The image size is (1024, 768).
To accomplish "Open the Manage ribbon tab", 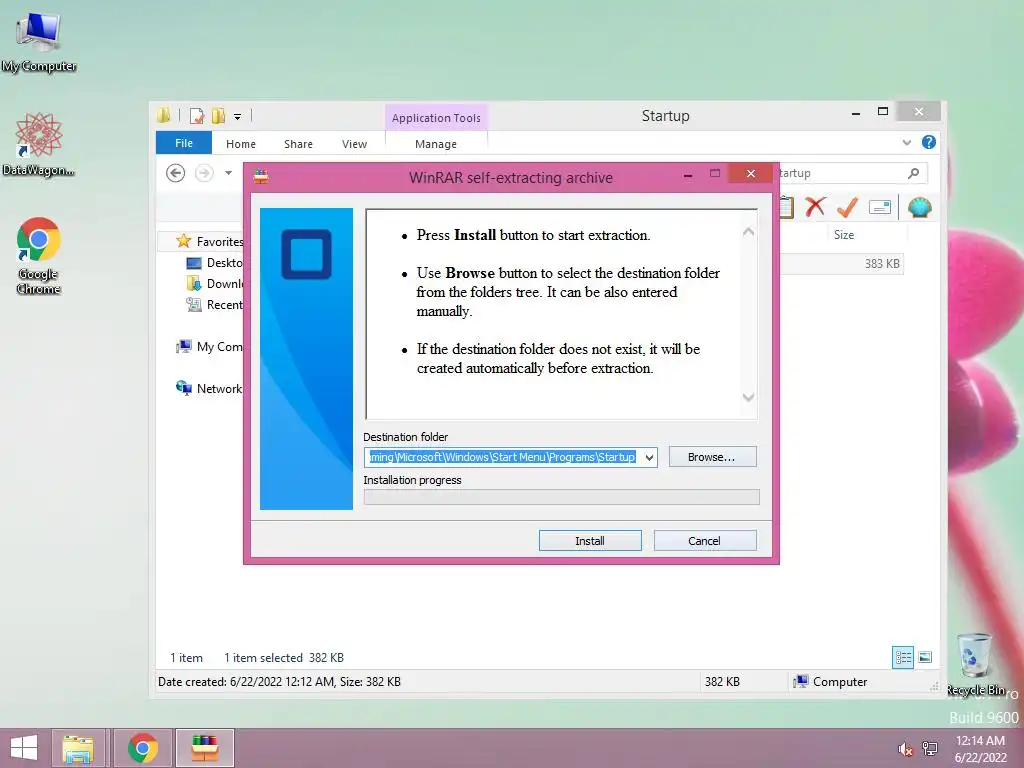I will click(x=436, y=144).
